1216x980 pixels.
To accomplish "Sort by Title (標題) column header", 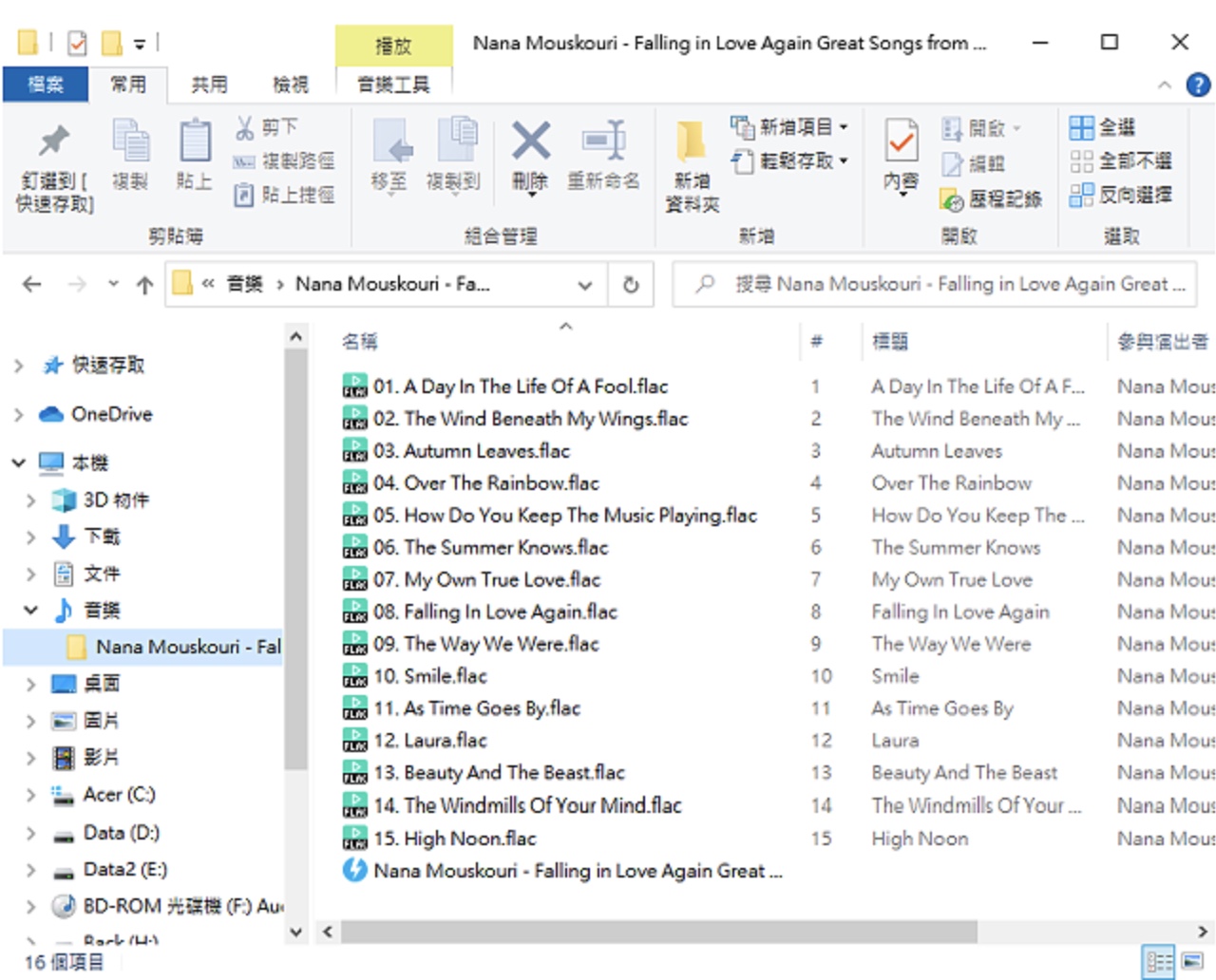I will (983, 341).
